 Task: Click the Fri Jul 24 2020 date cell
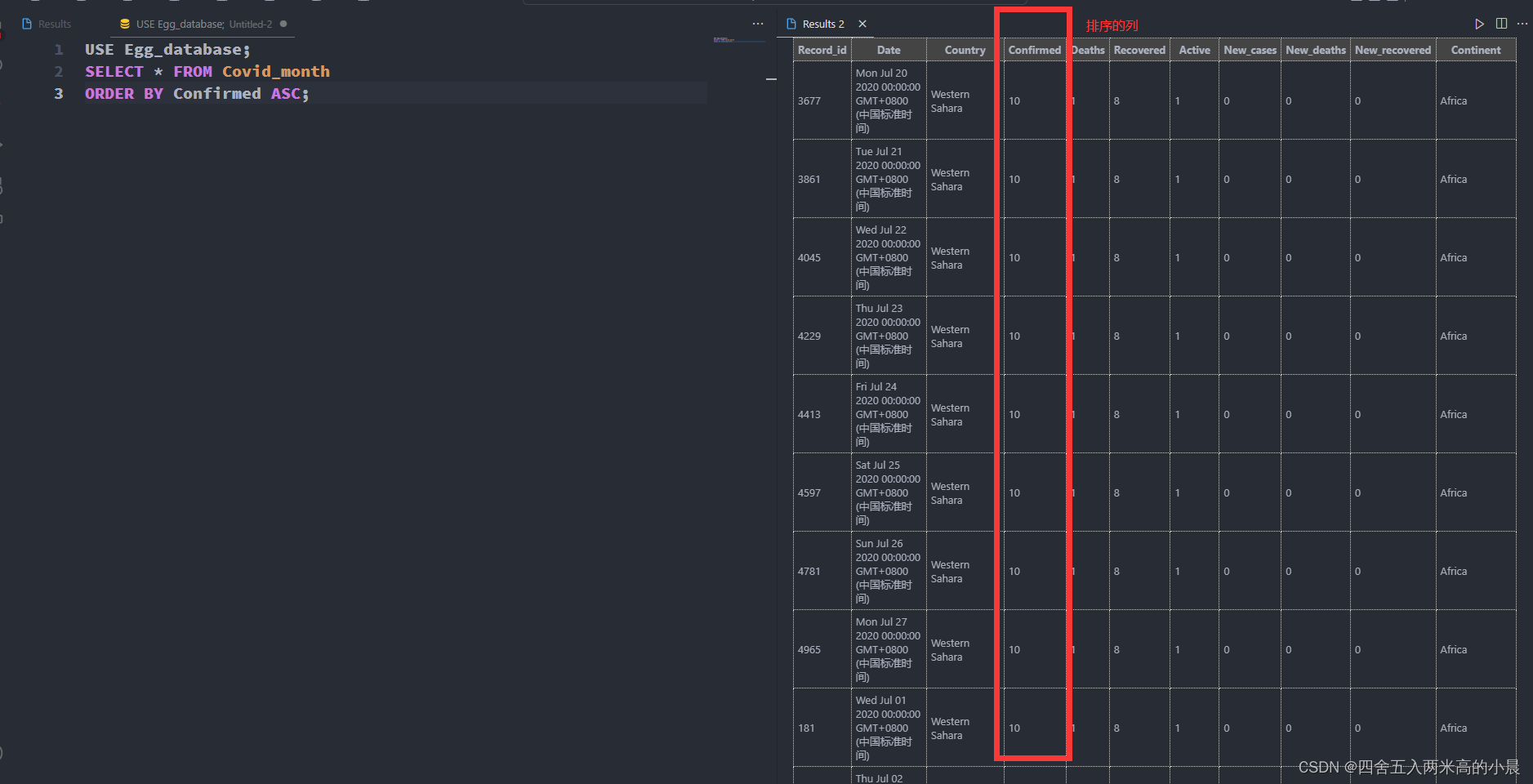[889, 414]
